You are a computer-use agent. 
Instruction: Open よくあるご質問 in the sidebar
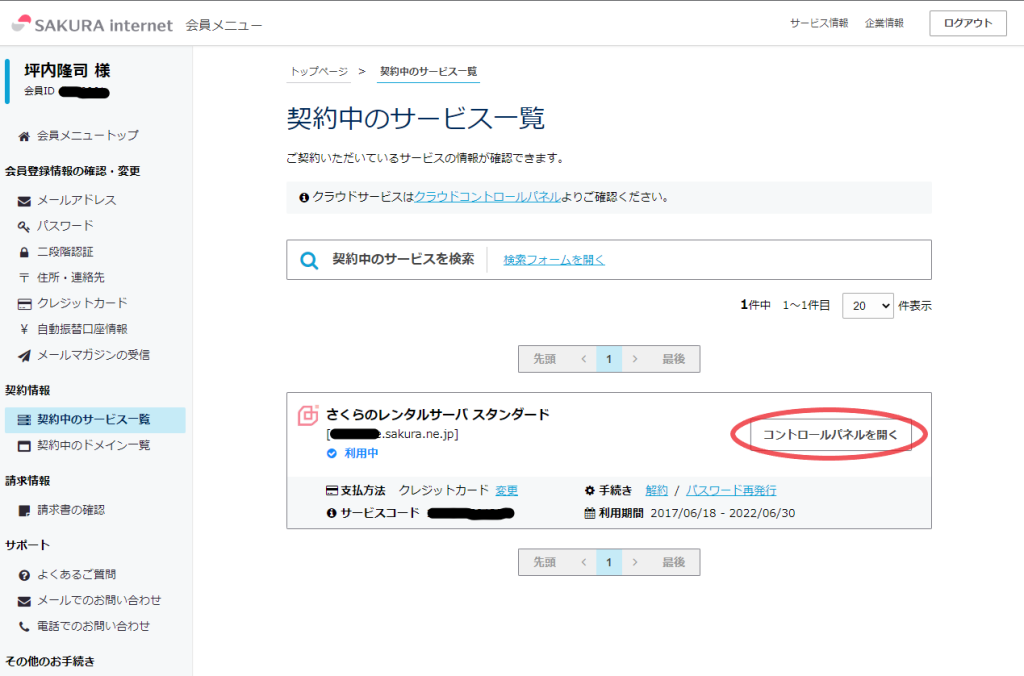76,575
